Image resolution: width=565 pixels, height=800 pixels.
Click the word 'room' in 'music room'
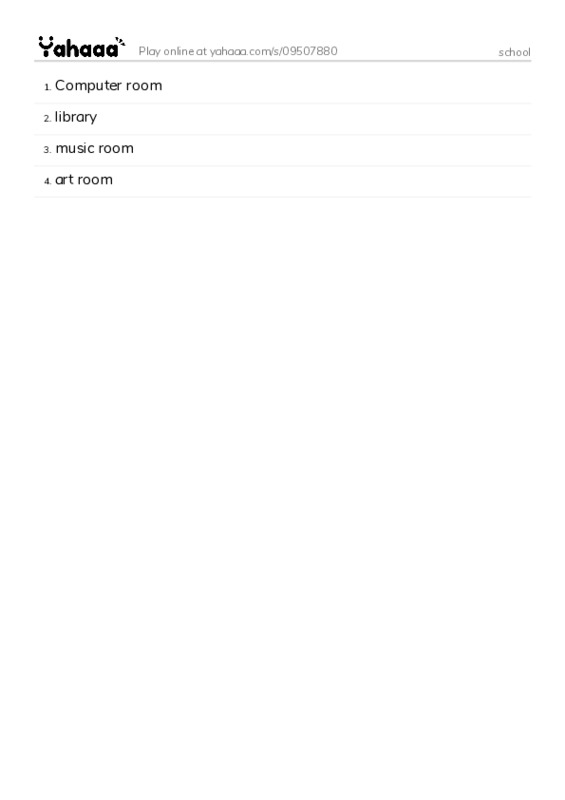(x=116, y=148)
